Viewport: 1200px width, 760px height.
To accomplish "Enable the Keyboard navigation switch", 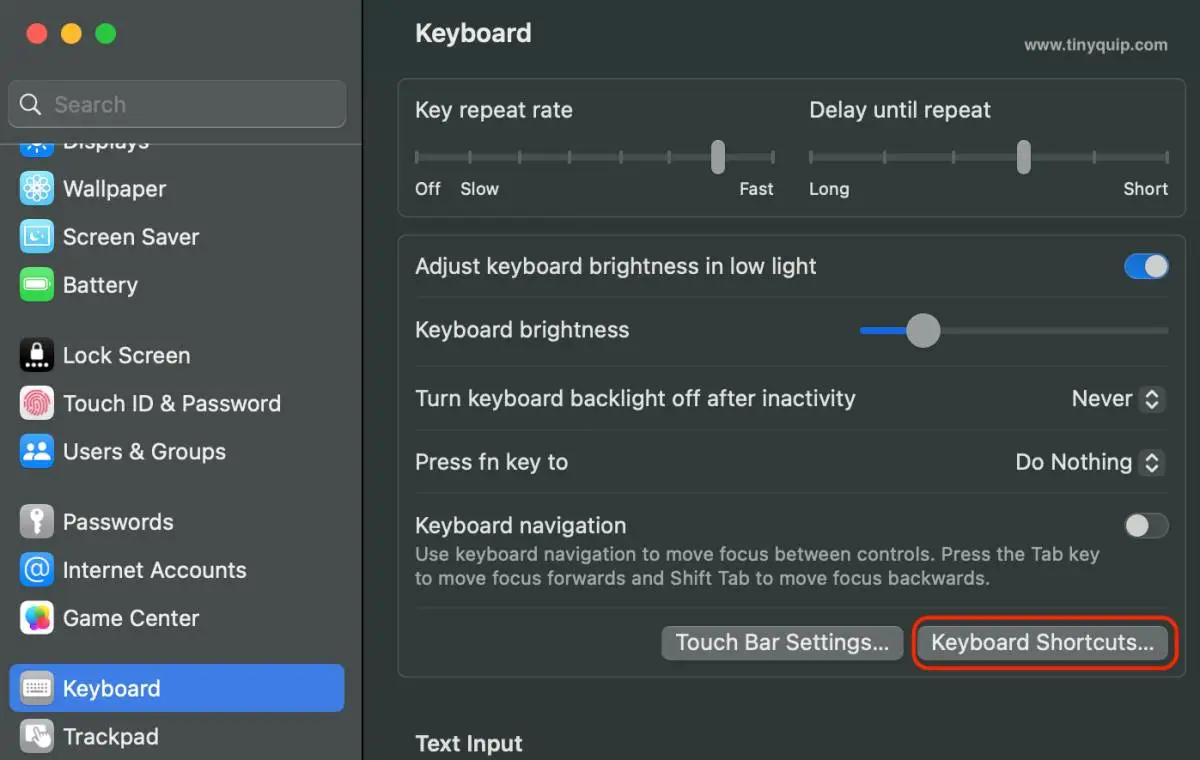I will coord(1146,526).
